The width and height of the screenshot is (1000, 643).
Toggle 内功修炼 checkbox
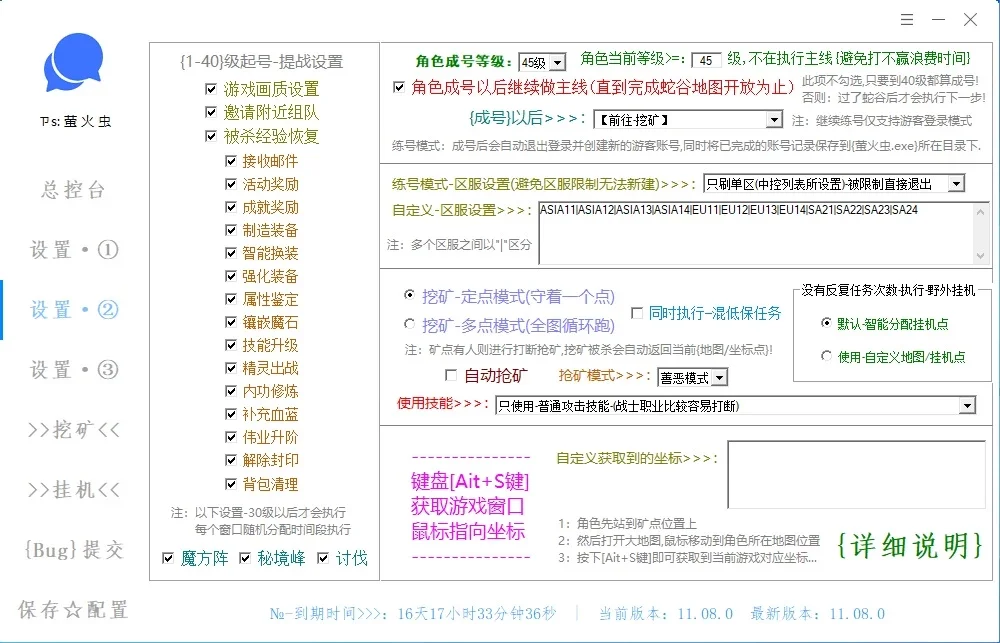231,390
